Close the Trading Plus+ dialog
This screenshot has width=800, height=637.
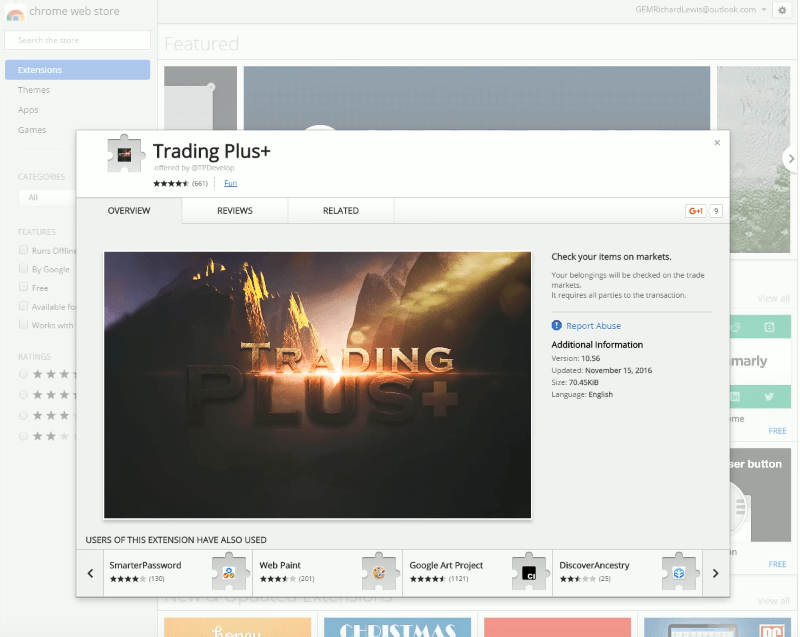[x=717, y=143]
